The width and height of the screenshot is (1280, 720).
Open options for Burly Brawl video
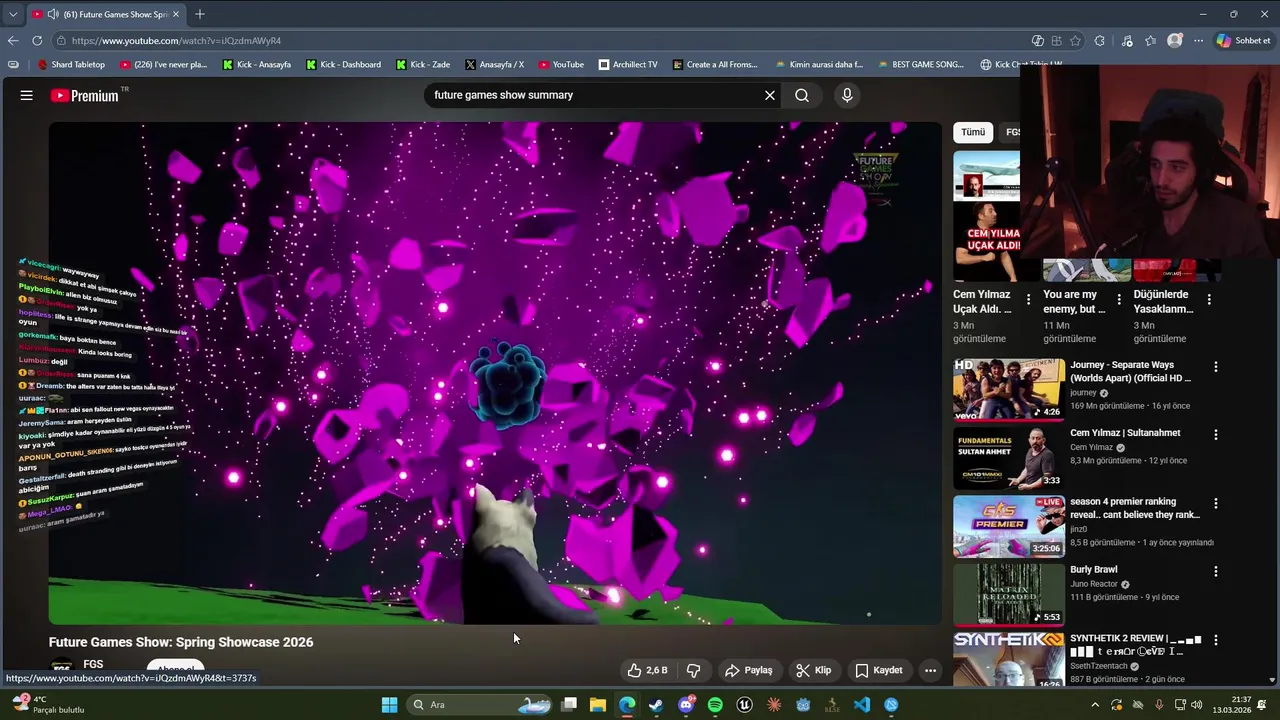[x=1216, y=571]
